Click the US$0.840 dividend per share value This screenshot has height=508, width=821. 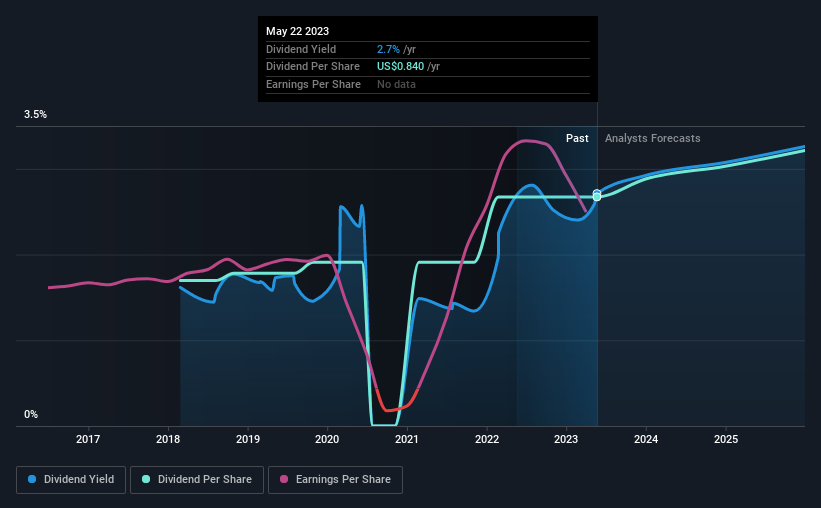401,67
